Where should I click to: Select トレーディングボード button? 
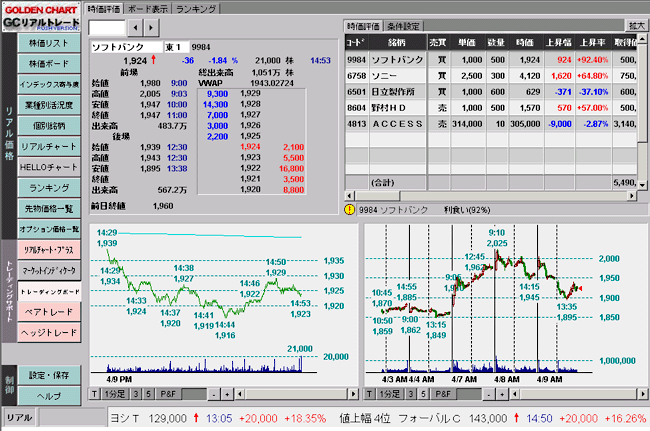click(49, 291)
